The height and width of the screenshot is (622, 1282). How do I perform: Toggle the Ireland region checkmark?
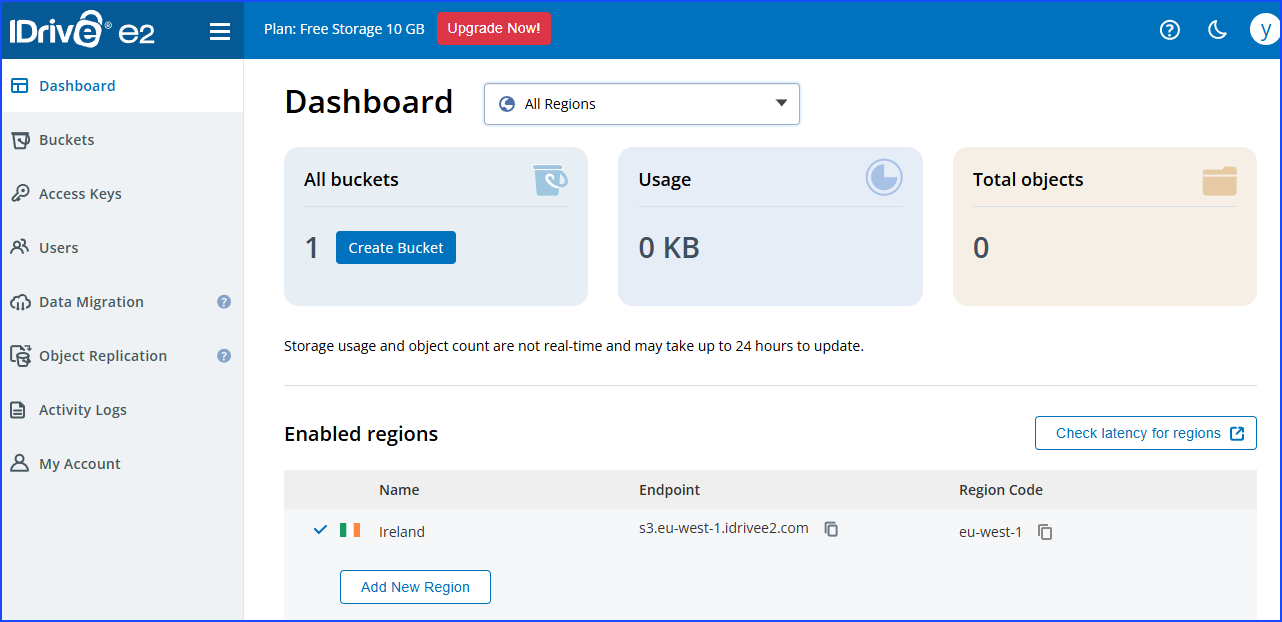click(x=320, y=530)
